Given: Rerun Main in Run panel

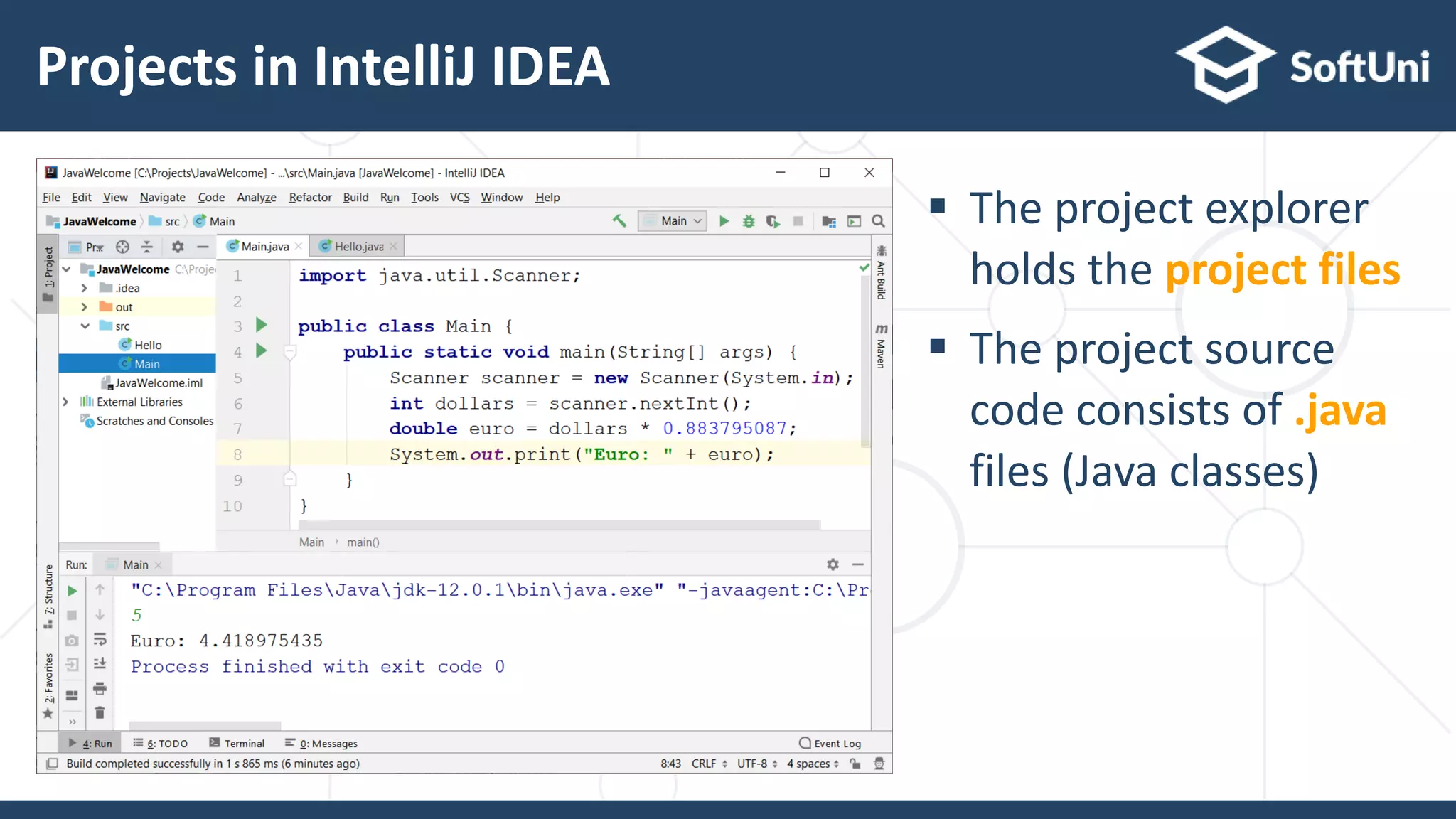Looking at the screenshot, I should click(x=72, y=591).
